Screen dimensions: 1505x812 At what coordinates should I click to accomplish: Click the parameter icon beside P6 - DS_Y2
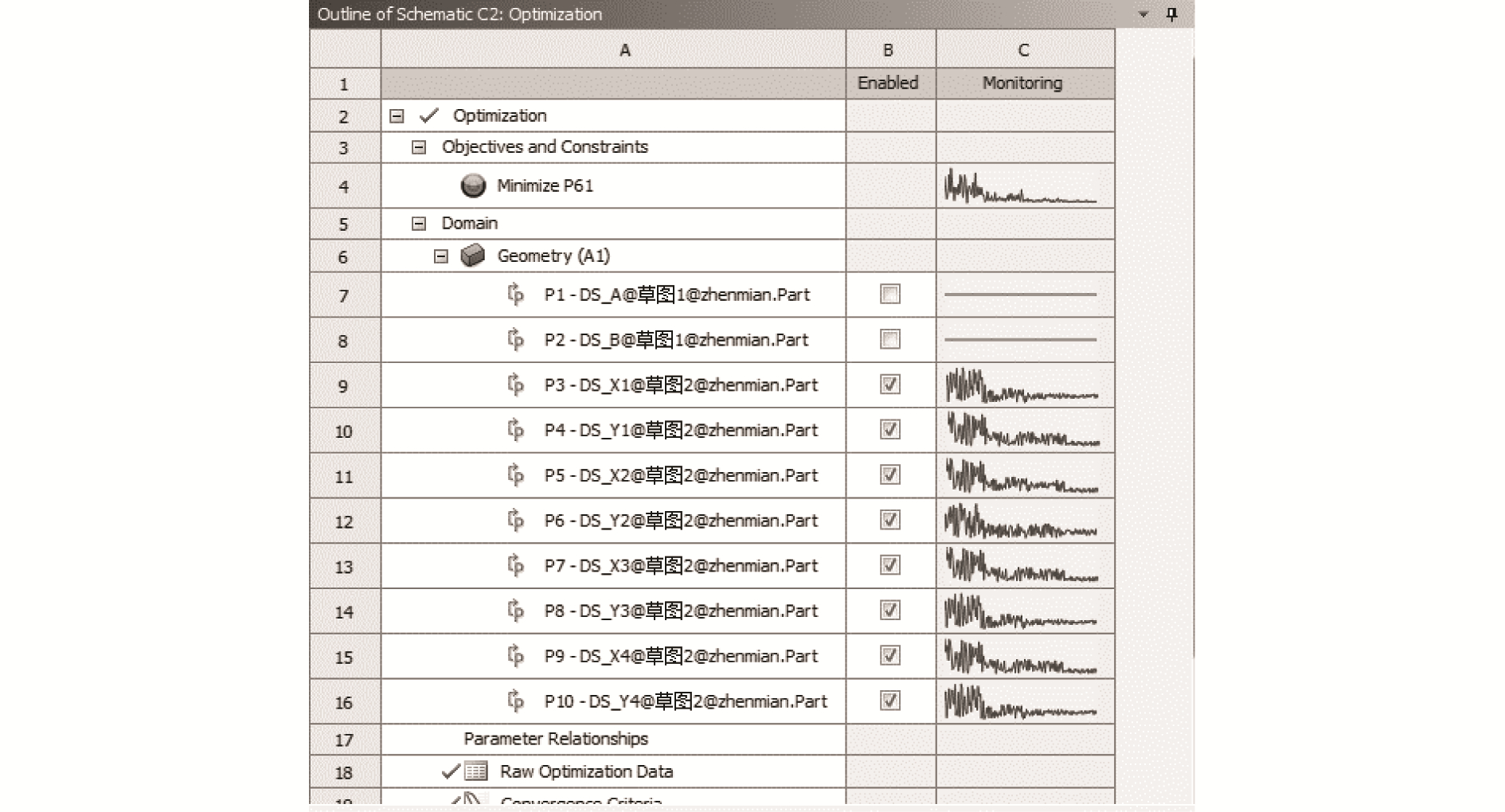click(x=516, y=521)
